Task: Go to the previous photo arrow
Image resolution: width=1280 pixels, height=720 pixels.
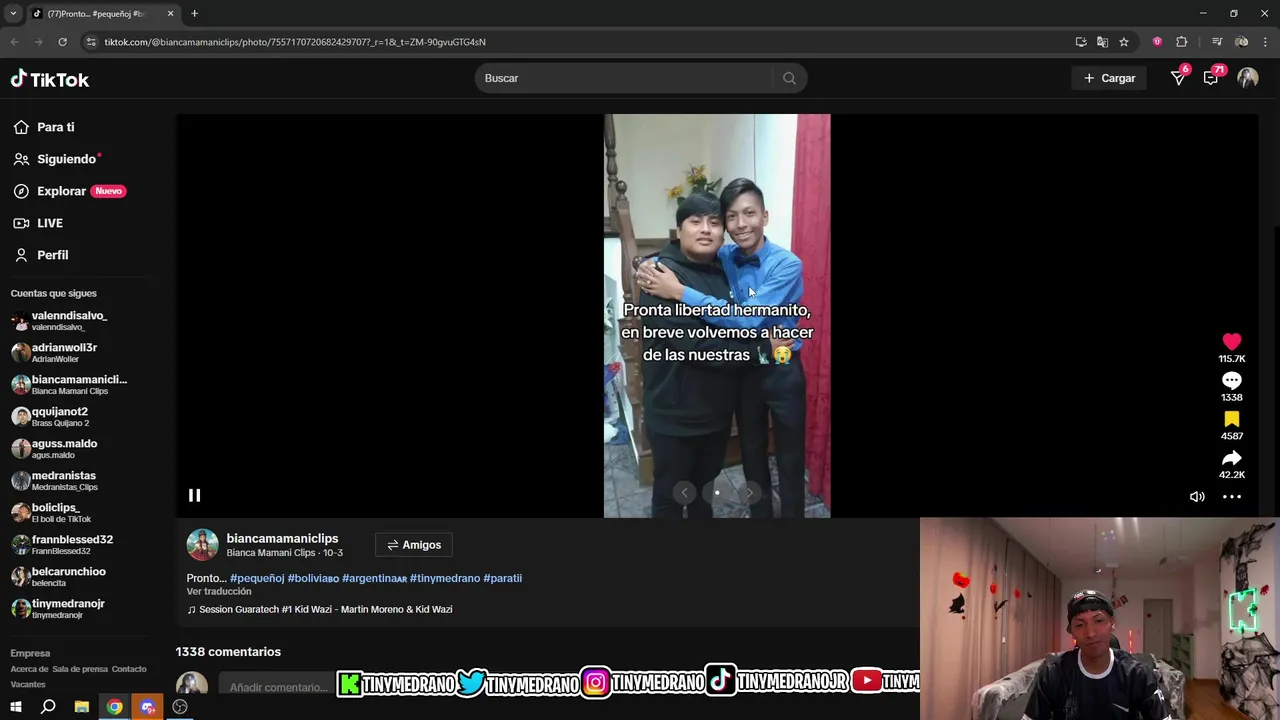Action: coord(684,492)
